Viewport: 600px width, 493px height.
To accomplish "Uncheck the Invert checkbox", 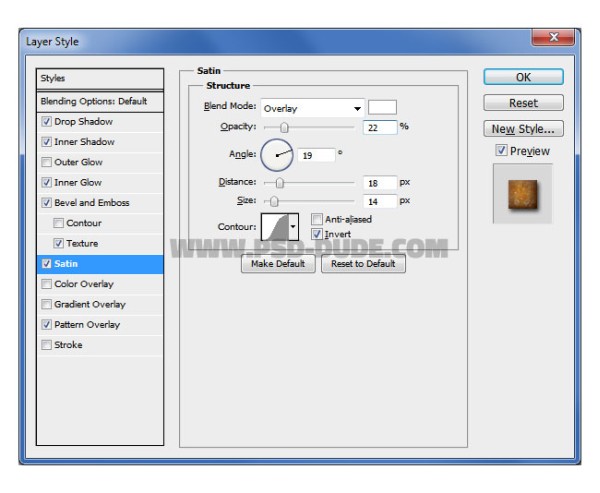I will click(317, 234).
